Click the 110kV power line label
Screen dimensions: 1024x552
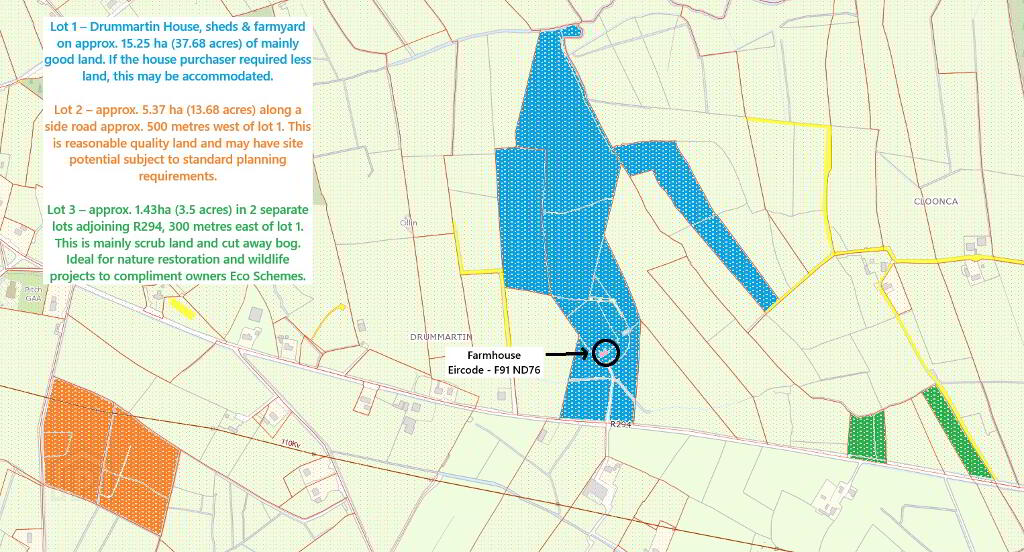point(291,442)
